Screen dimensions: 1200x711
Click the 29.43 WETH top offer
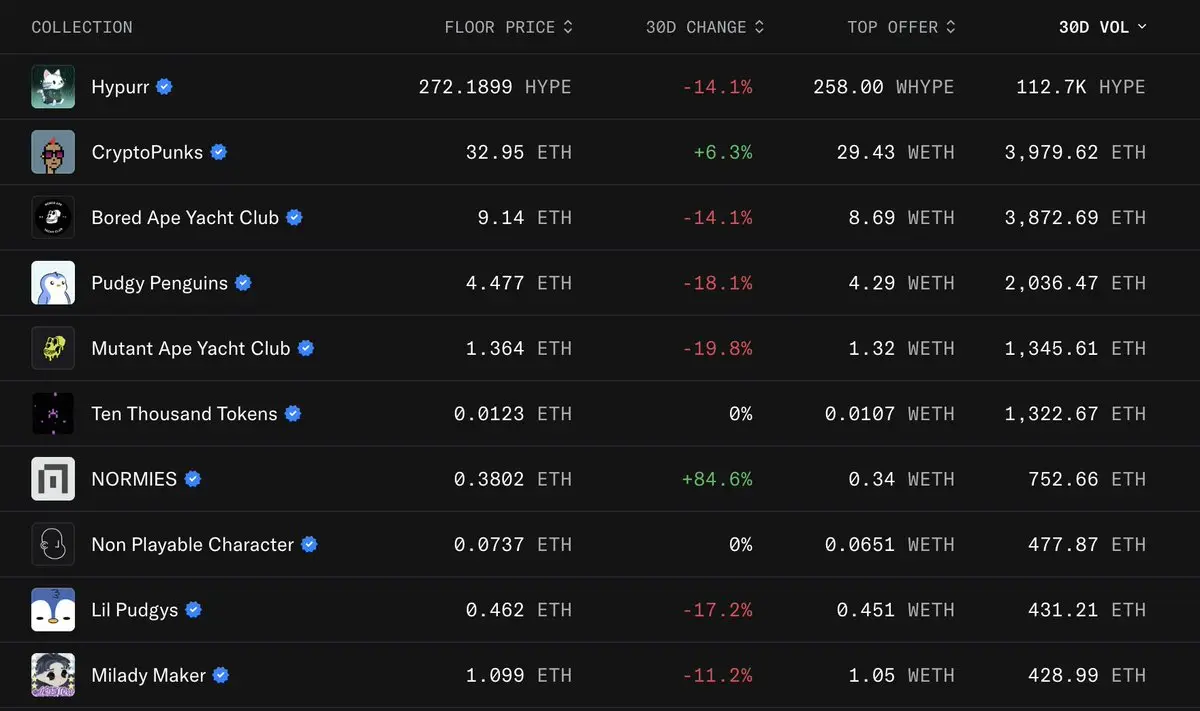tap(896, 152)
